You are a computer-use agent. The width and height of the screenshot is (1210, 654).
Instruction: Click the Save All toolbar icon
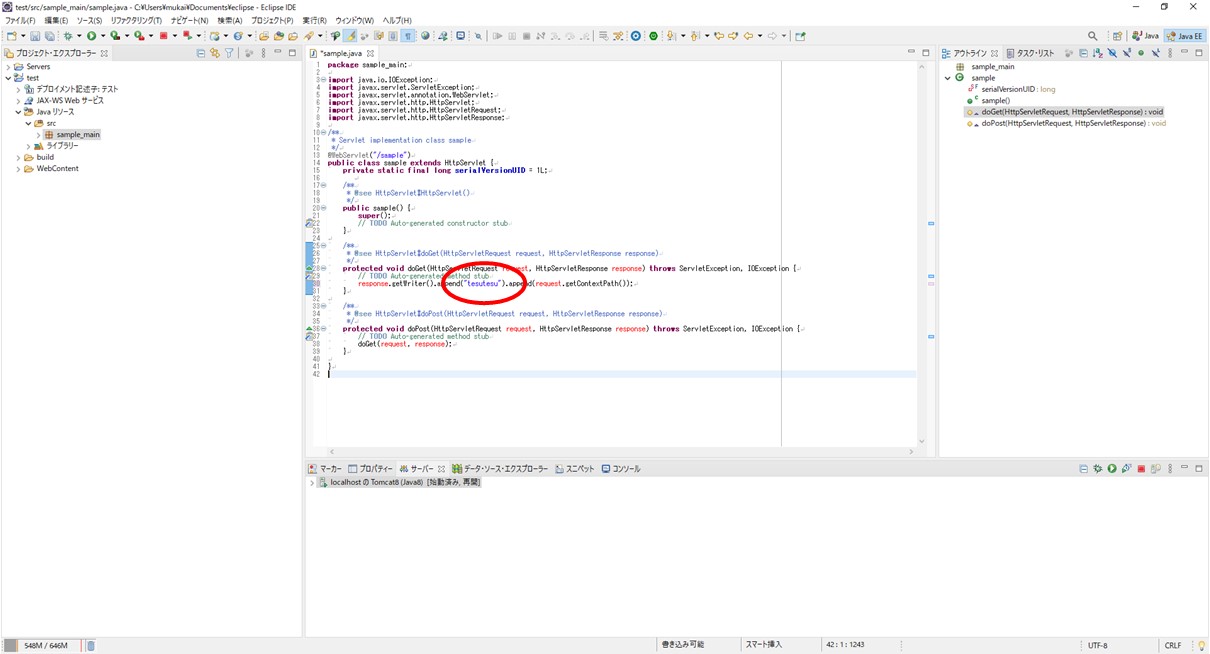(49, 36)
